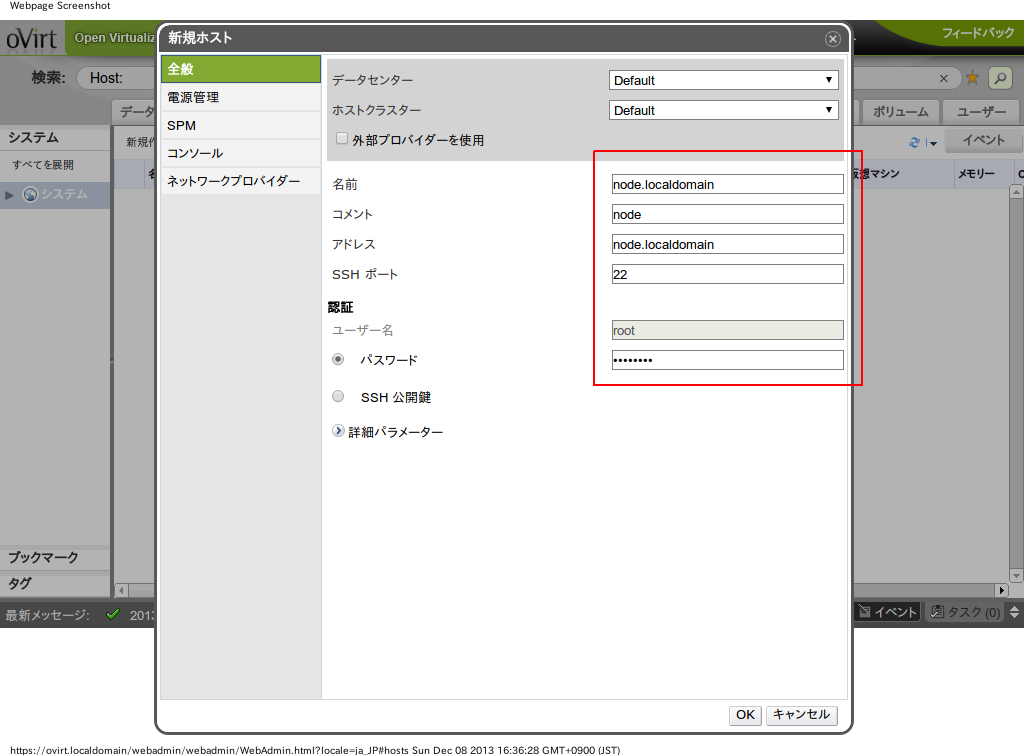Open the タスク (0) status bar panel

point(964,612)
